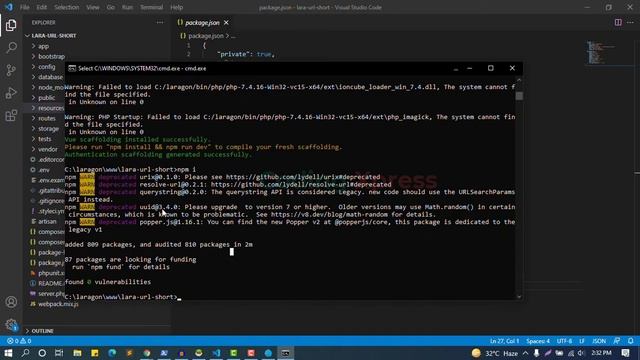Open the artisan file in explorer

tap(47, 221)
